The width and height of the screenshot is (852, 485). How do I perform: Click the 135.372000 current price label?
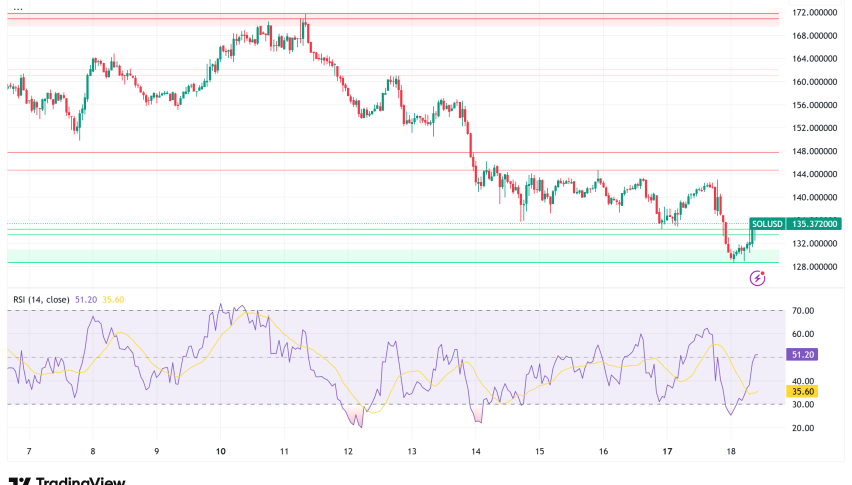(x=815, y=224)
